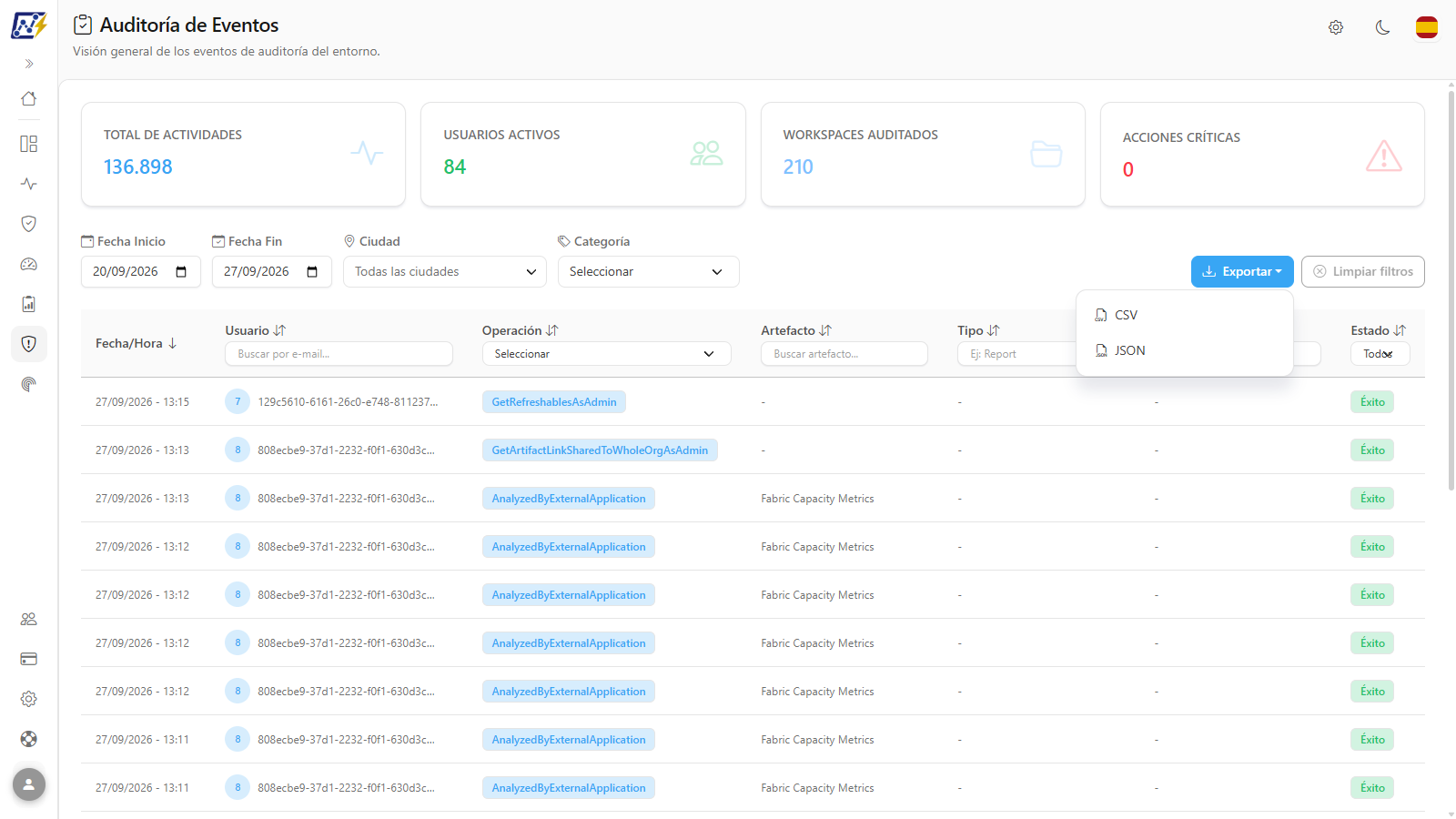Sort by Estado column header
The width and height of the screenshot is (1456, 819).
point(1379,330)
